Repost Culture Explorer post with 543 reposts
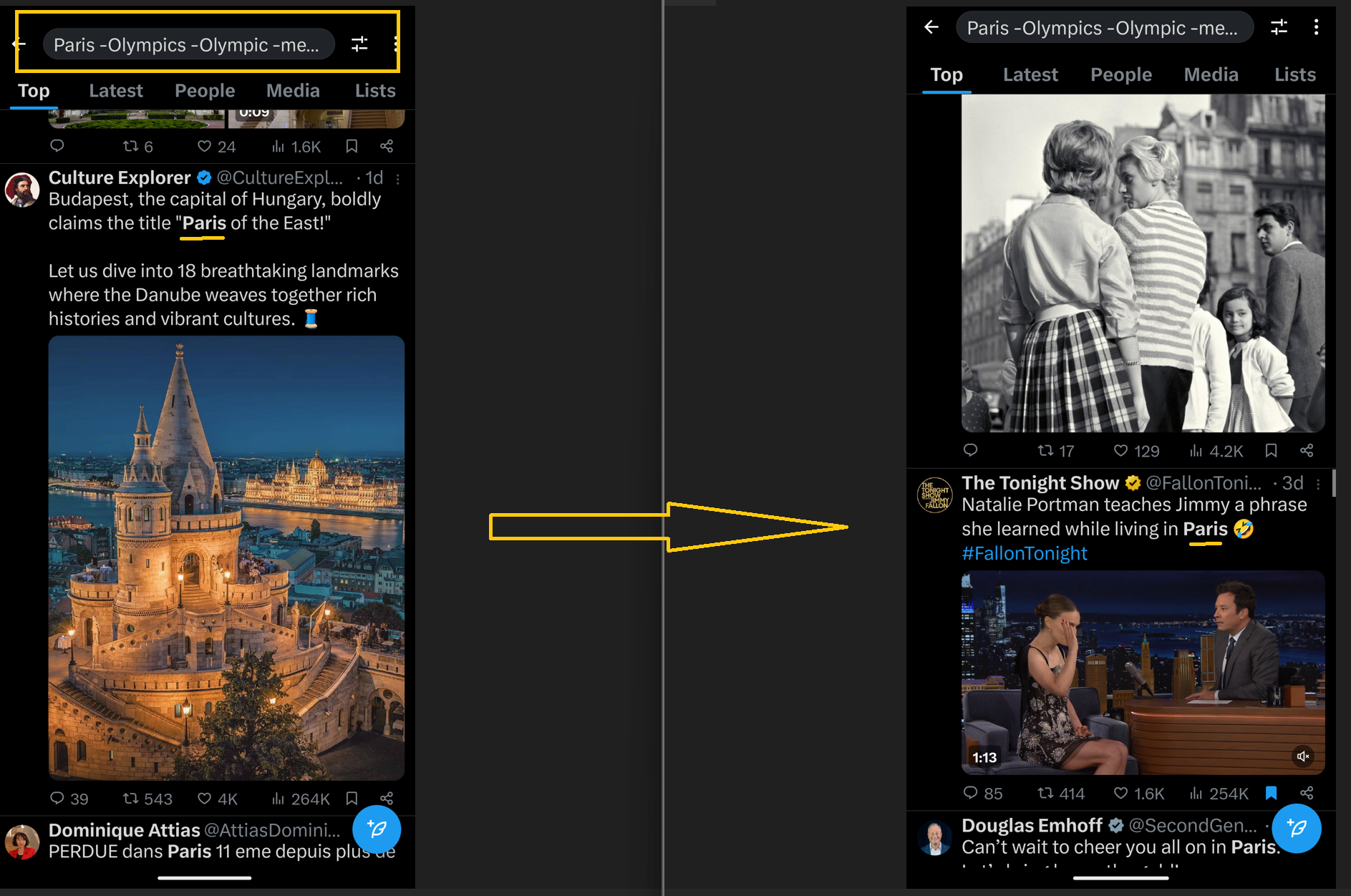This screenshot has height=896, width=1351. pos(147,799)
